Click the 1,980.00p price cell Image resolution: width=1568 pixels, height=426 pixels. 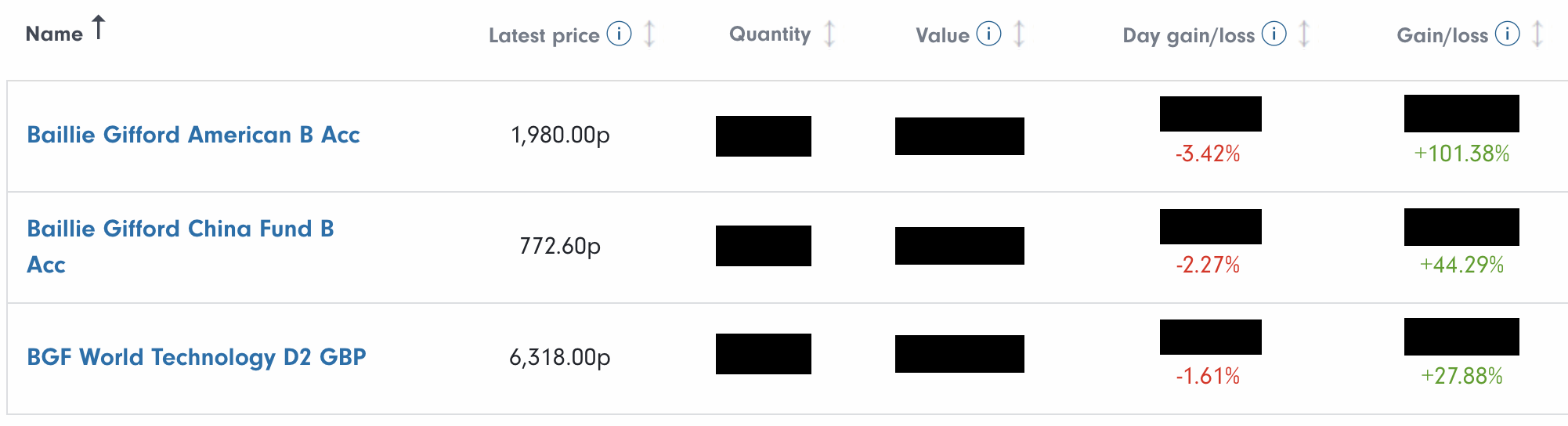[x=560, y=135]
